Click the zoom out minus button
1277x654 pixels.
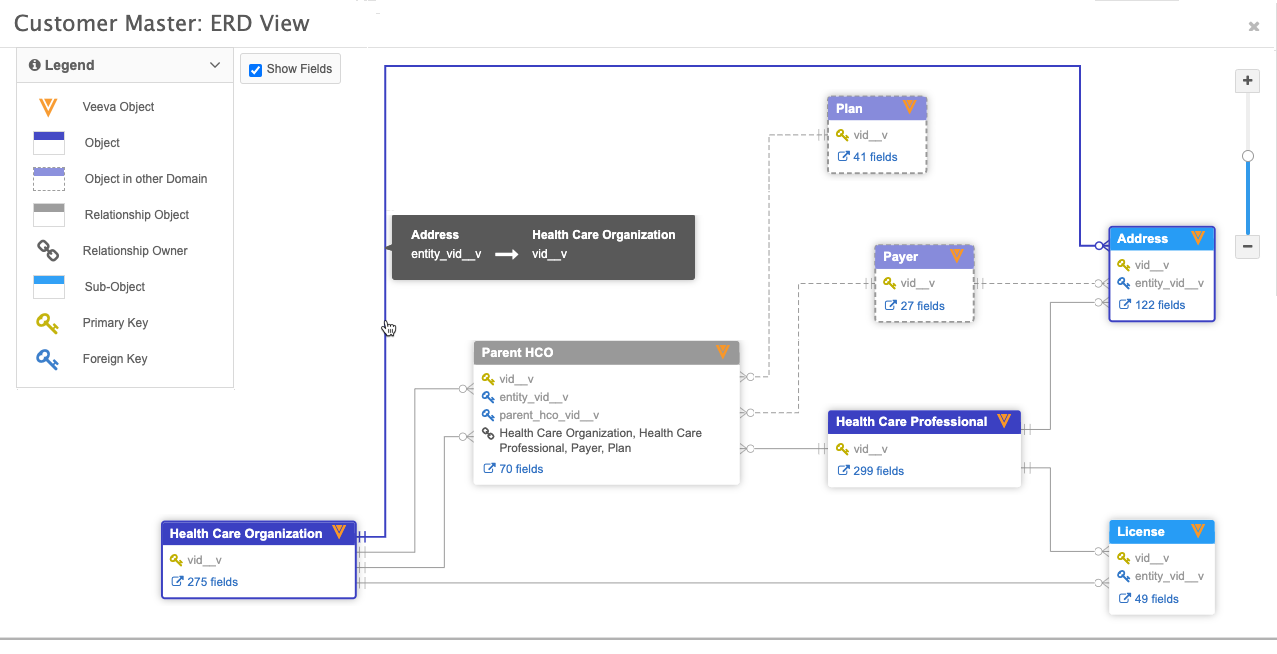click(x=1247, y=246)
